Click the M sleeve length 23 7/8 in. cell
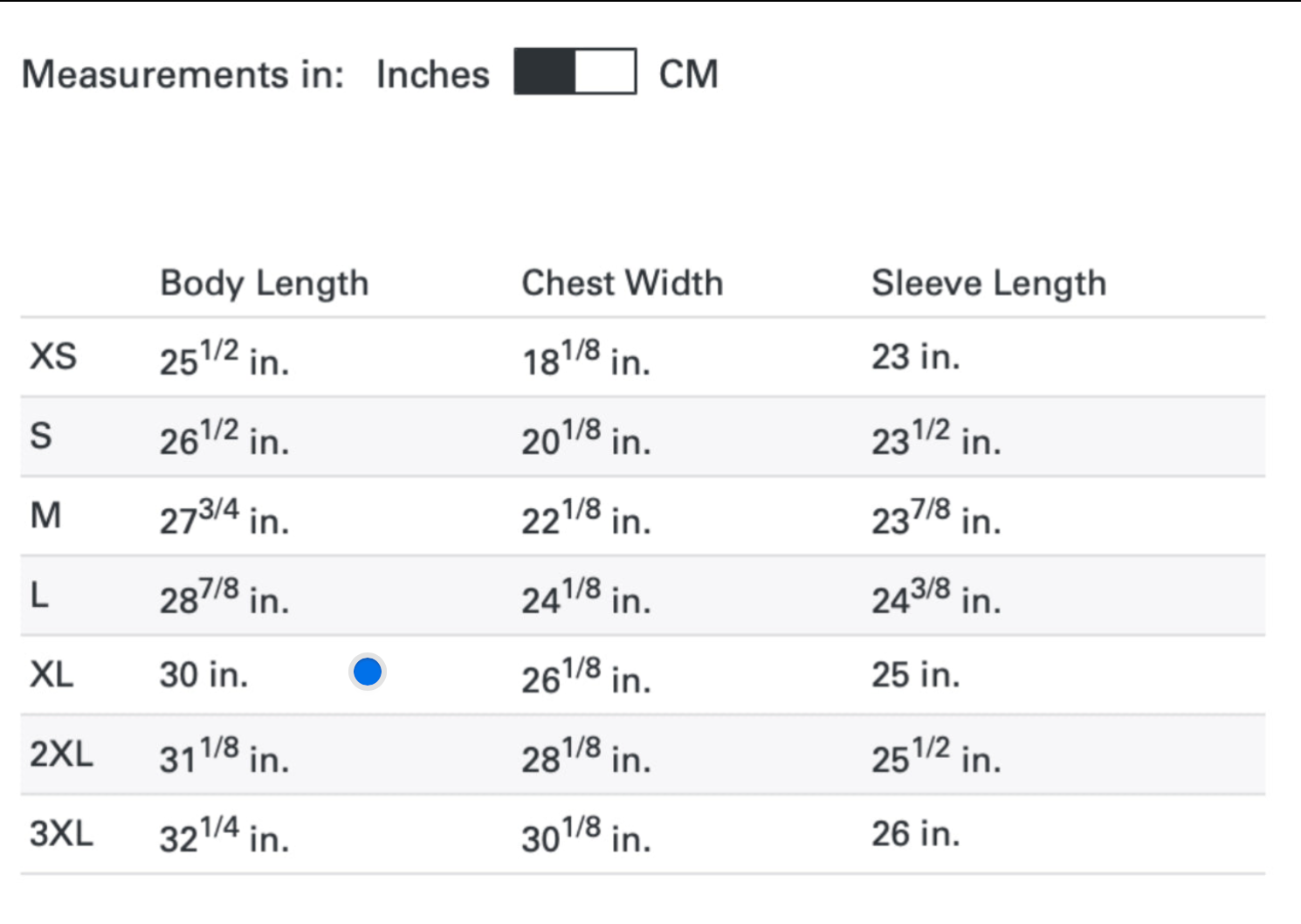The width and height of the screenshot is (1301, 924). click(935, 518)
